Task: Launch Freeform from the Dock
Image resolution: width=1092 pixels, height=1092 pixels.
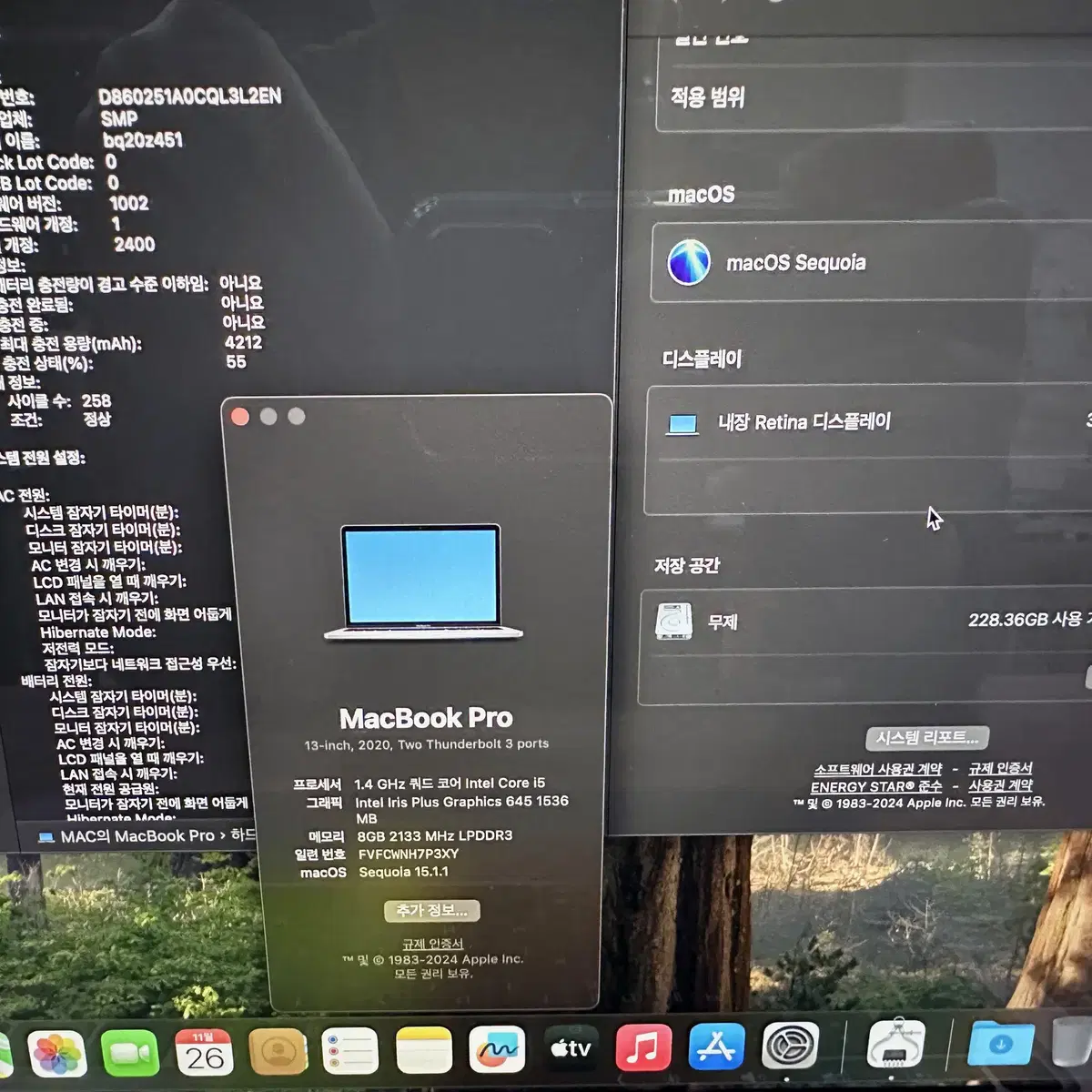Action: 497,1050
